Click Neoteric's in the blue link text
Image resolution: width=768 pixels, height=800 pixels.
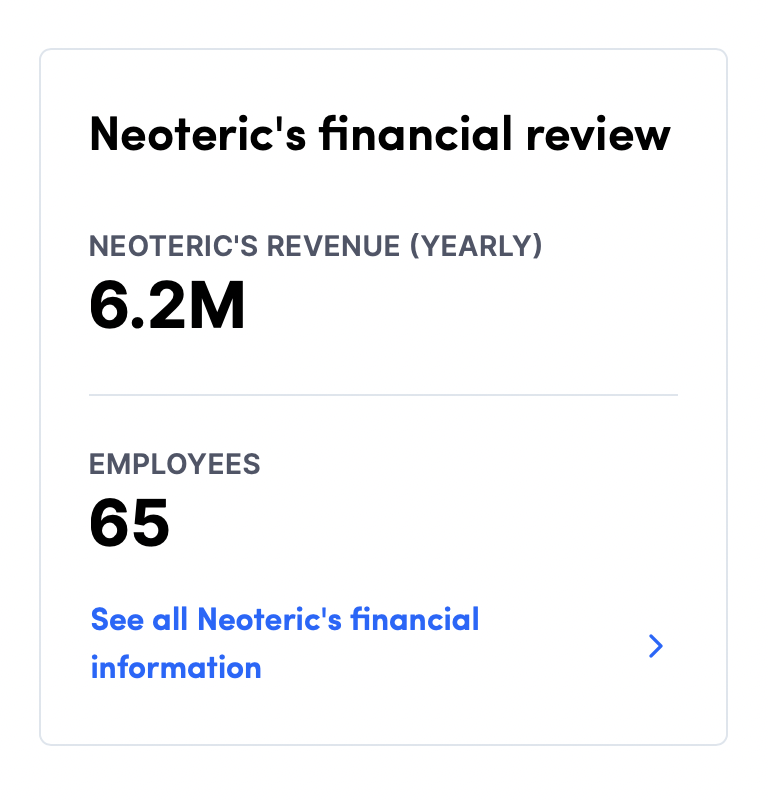pos(269,619)
